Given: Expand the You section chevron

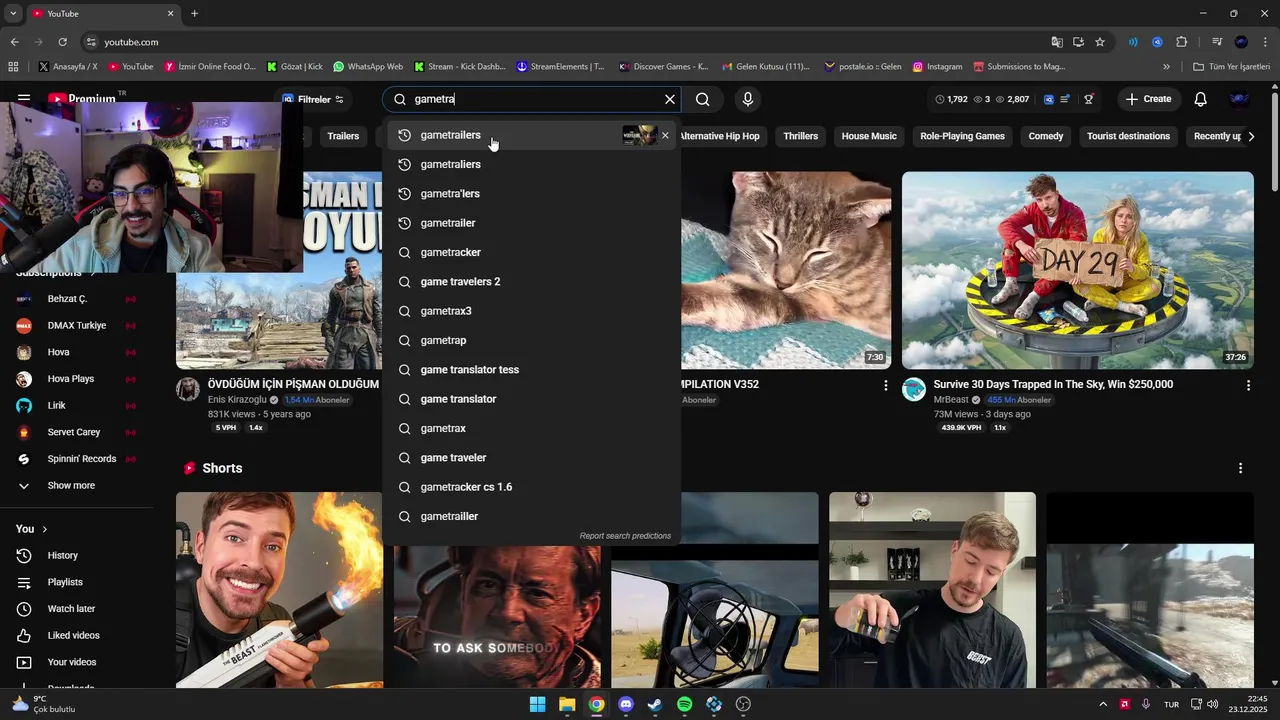Looking at the screenshot, I should [x=45, y=529].
